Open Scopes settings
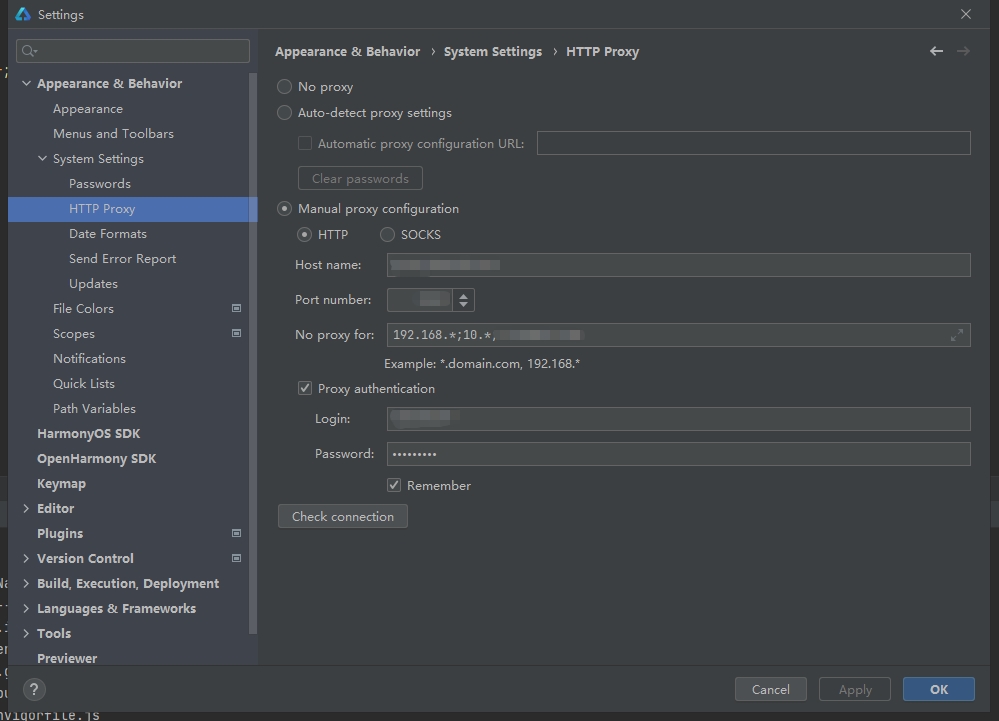The width and height of the screenshot is (999, 721). (x=74, y=334)
